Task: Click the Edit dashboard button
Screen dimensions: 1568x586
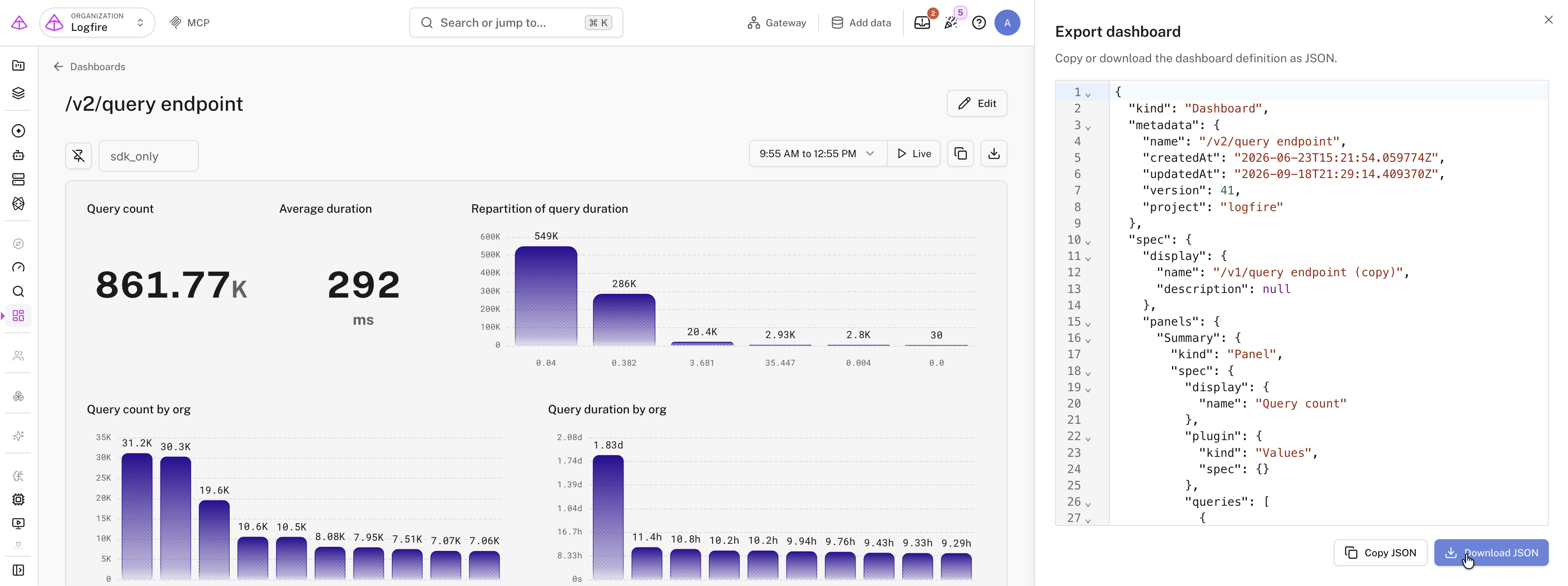Action: click(x=977, y=104)
